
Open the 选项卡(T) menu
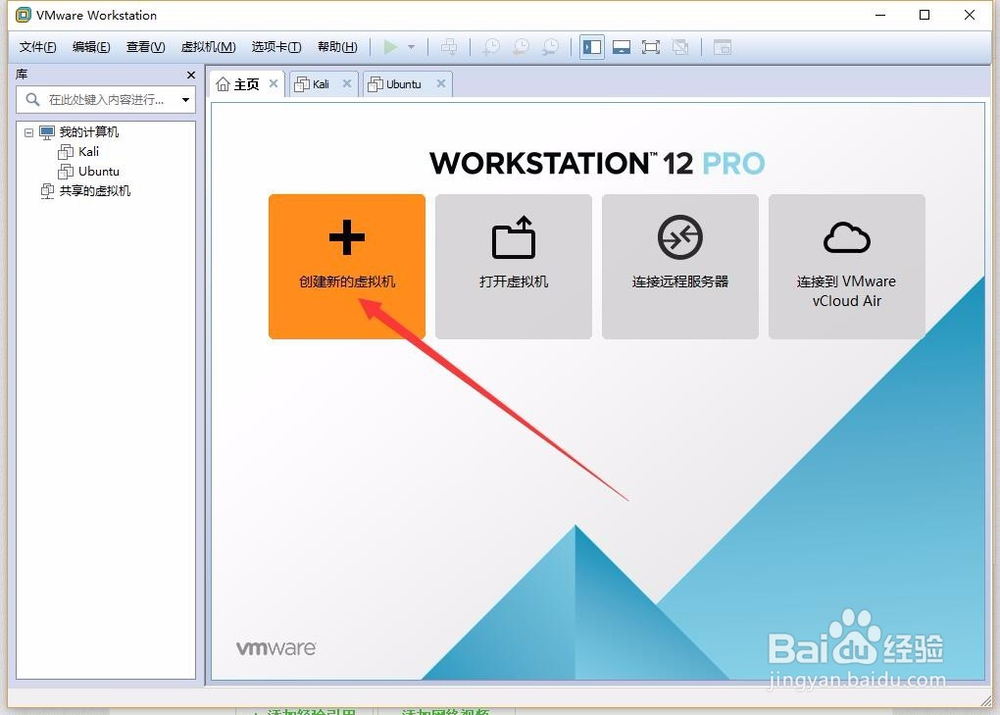(x=276, y=47)
